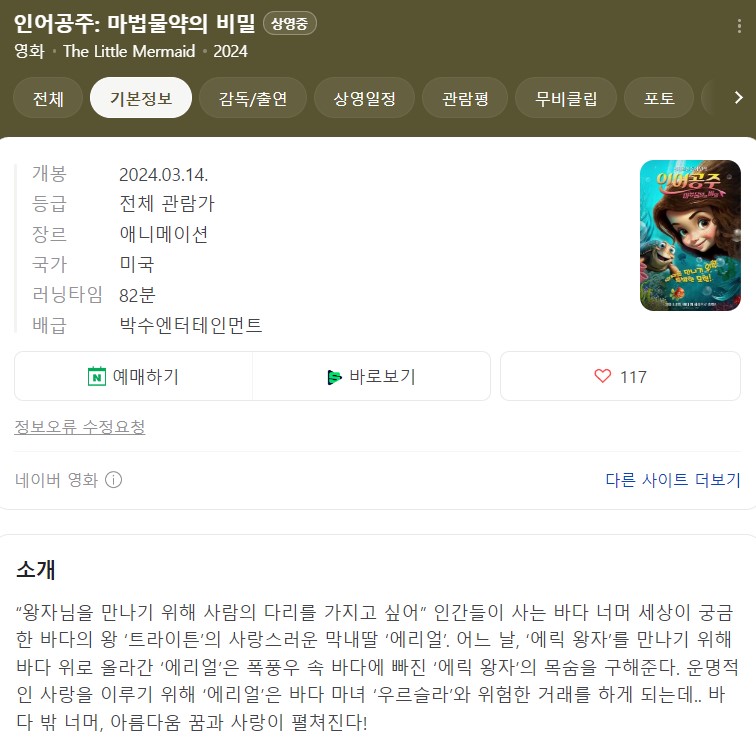Select the 전체 tab
Image resolution: width=756 pixels, height=750 pixels.
pos(48,98)
